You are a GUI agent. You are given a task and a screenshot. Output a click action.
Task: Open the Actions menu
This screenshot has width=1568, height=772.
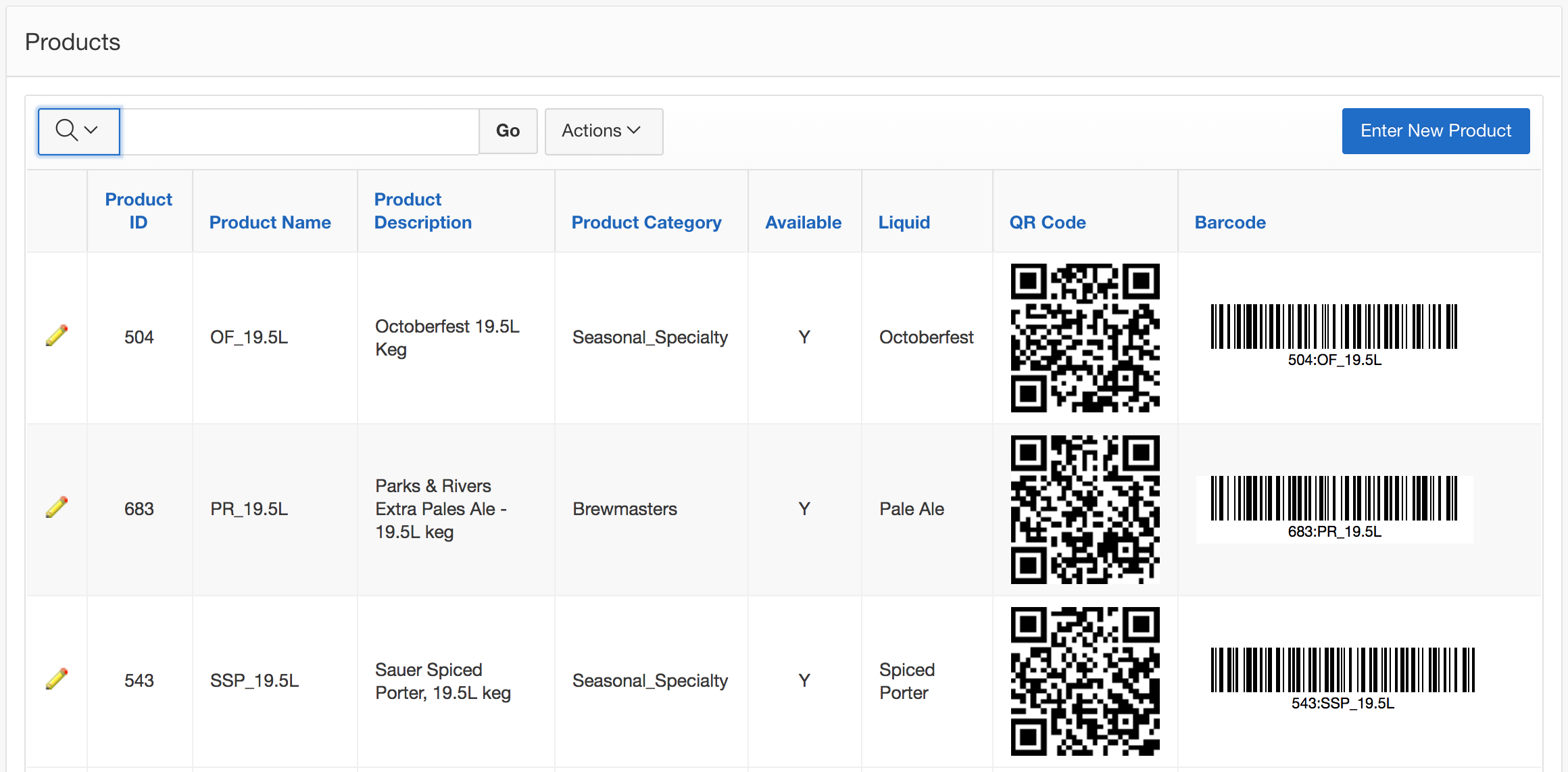[603, 131]
